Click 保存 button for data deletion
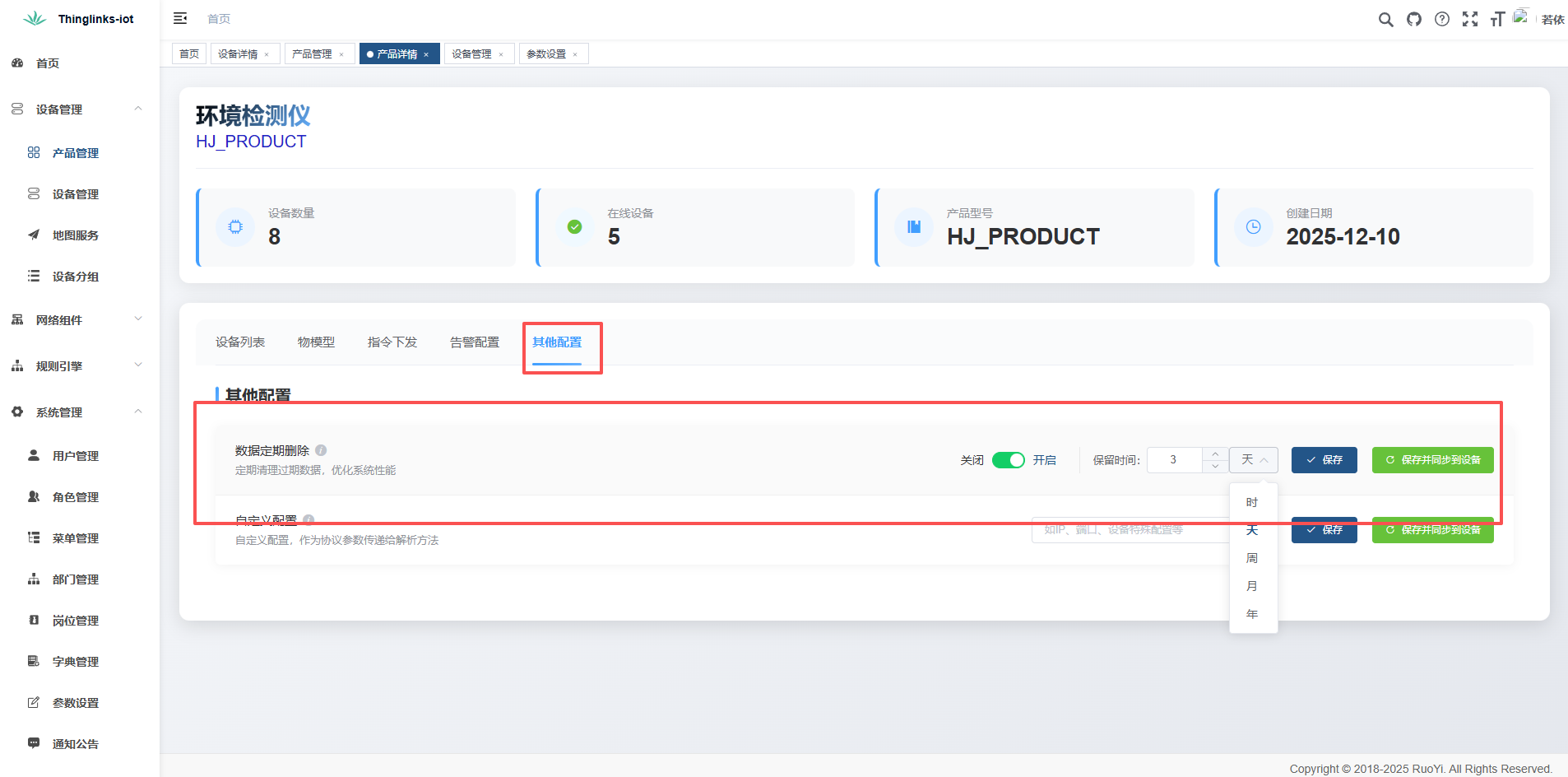 [1324, 460]
